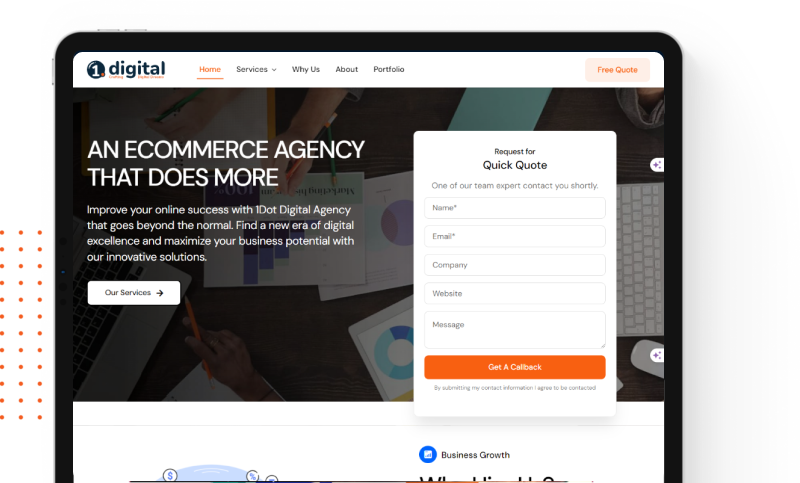Image resolution: width=800 pixels, height=483 pixels.
Task: Focus the Email* input field
Action: [515, 237]
